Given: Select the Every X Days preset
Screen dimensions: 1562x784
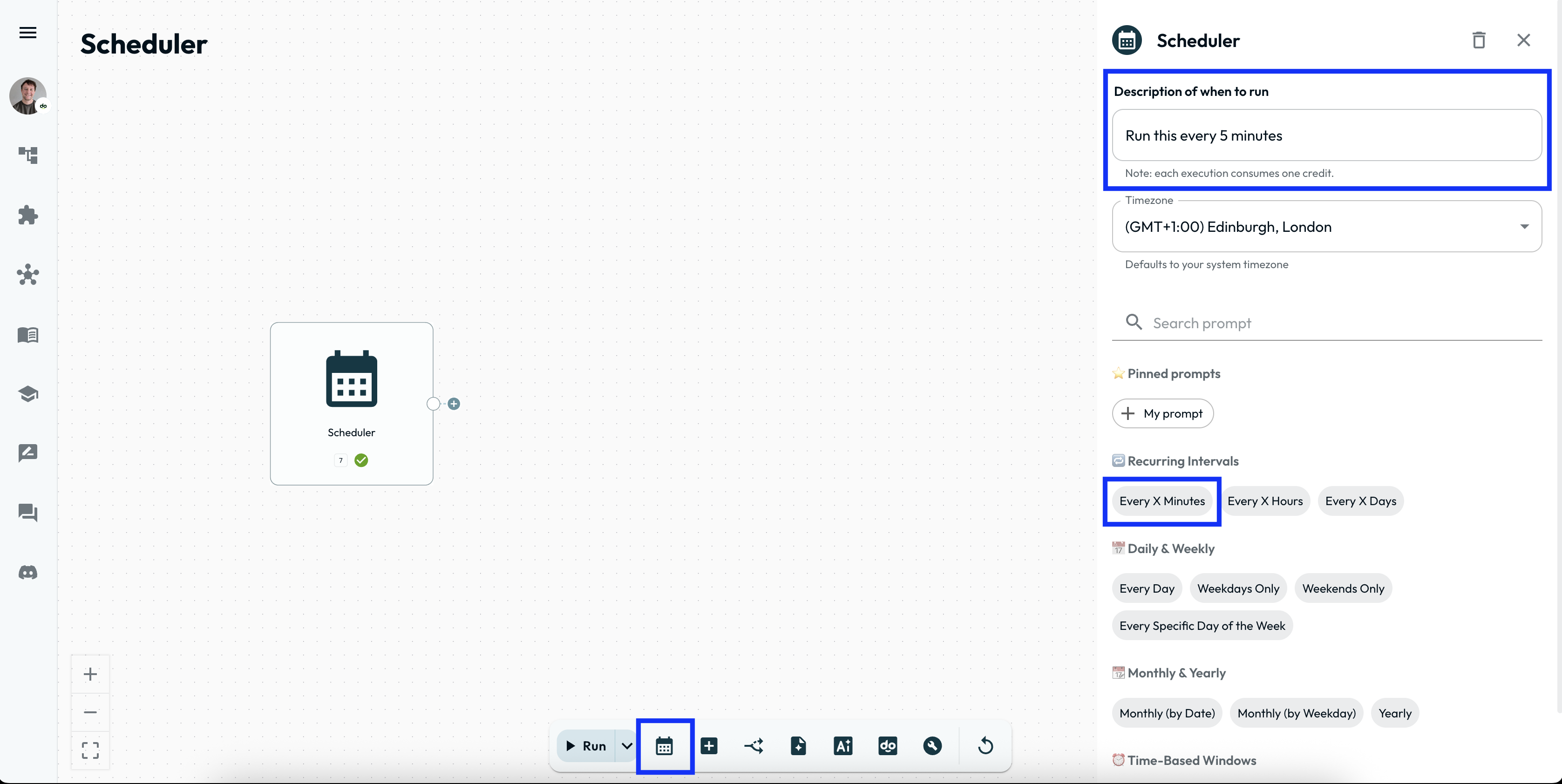Looking at the screenshot, I should [1361, 501].
